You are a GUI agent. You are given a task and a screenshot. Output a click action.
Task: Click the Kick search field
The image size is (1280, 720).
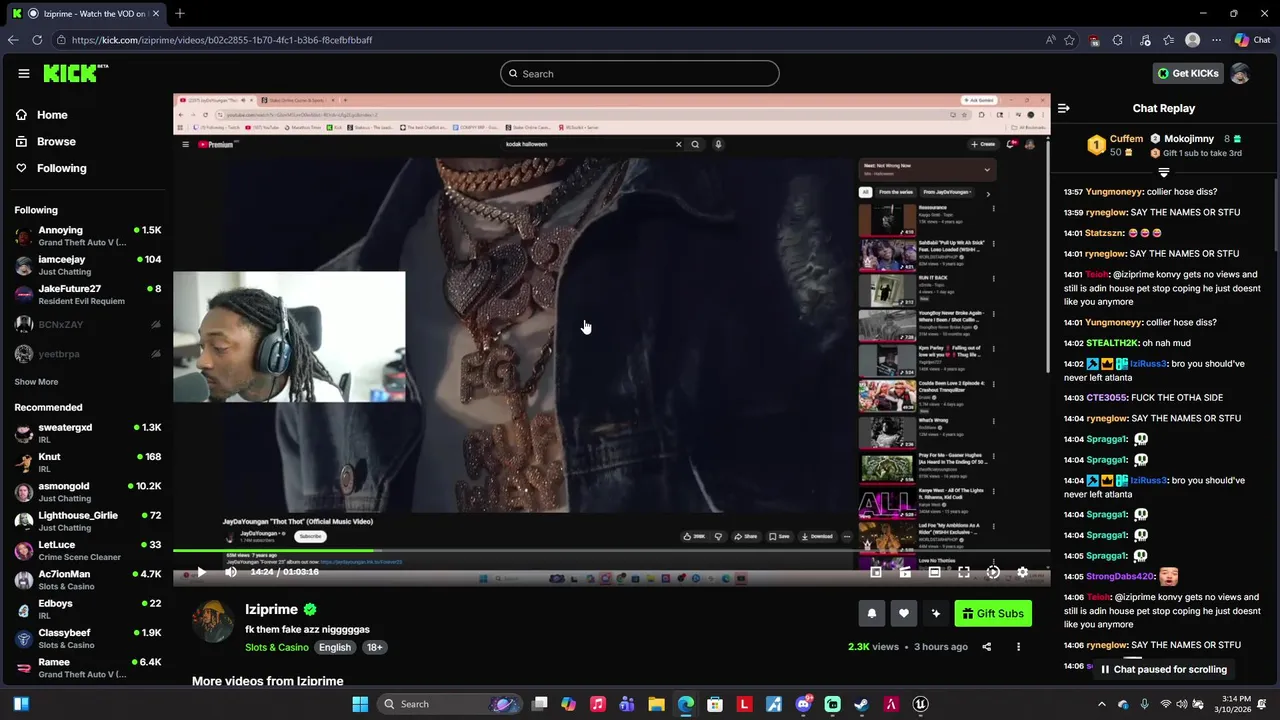[640, 73]
